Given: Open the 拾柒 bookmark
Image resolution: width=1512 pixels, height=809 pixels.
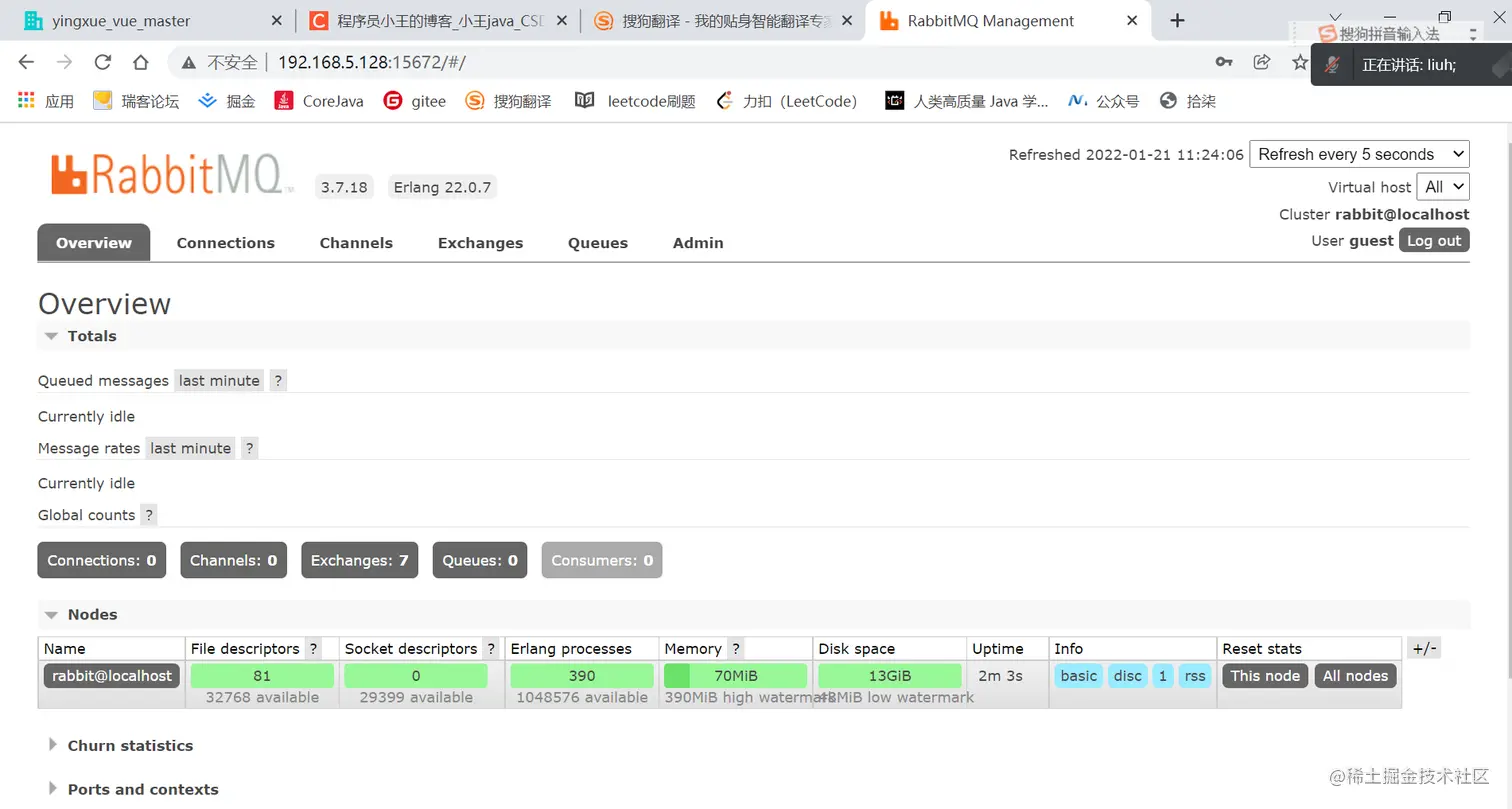Looking at the screenshot, I should click(x=1187, y=101).
